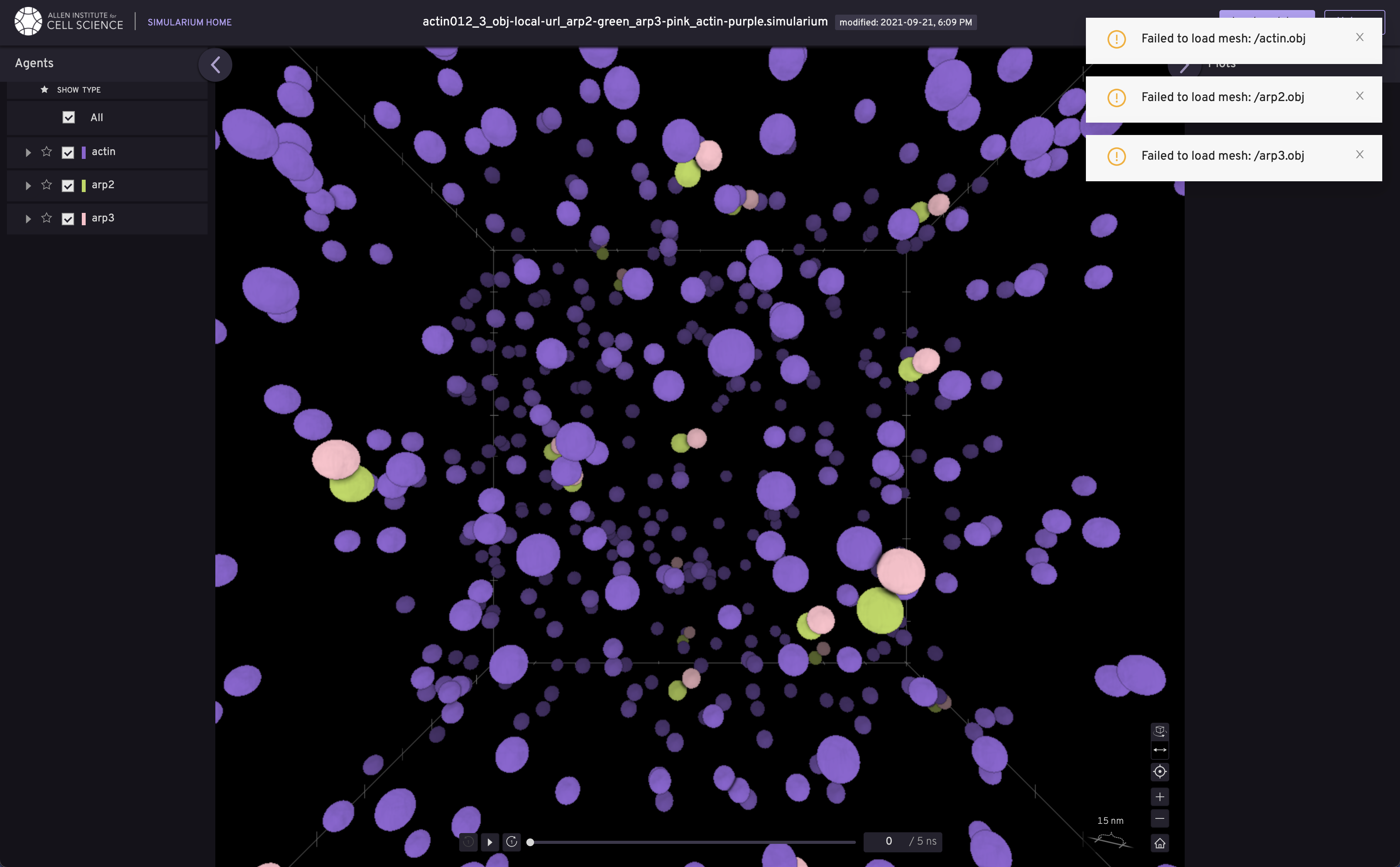Zoom in with the plus button
Image resolution: width=1400 pixels, height=867 pixels.
point(1160,797)
